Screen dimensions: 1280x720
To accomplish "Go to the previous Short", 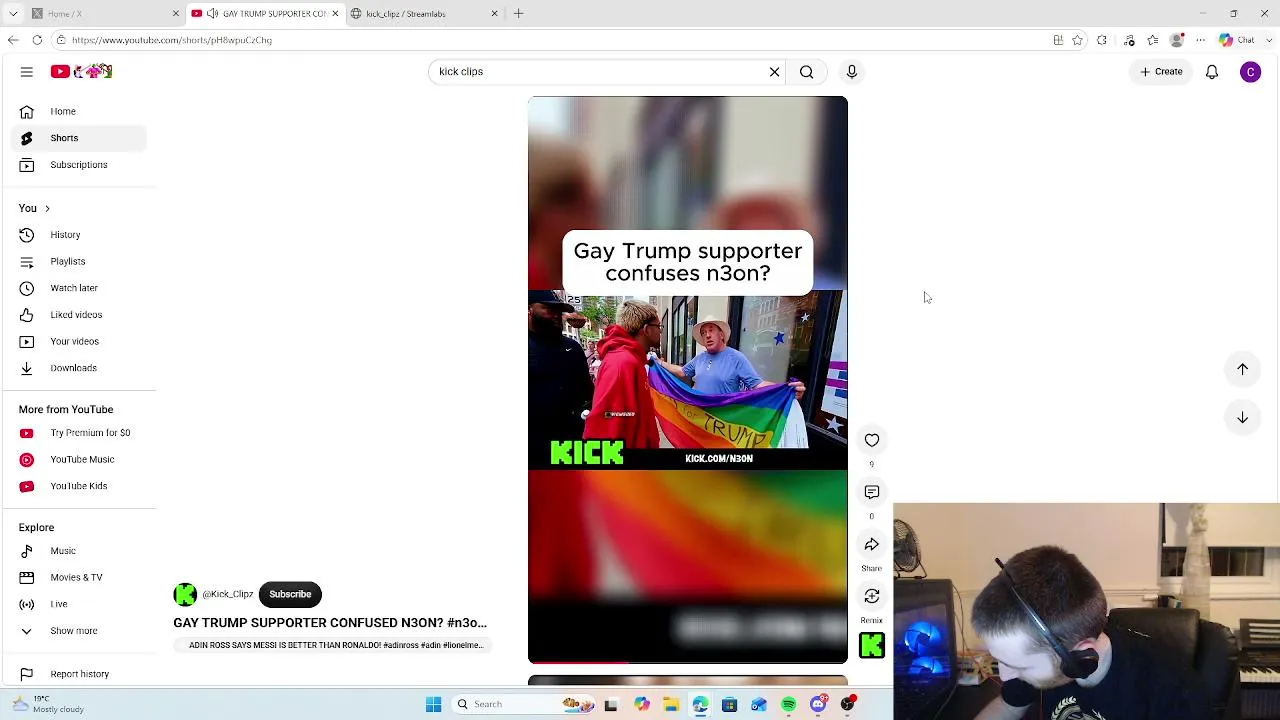I will point(1242,369).
